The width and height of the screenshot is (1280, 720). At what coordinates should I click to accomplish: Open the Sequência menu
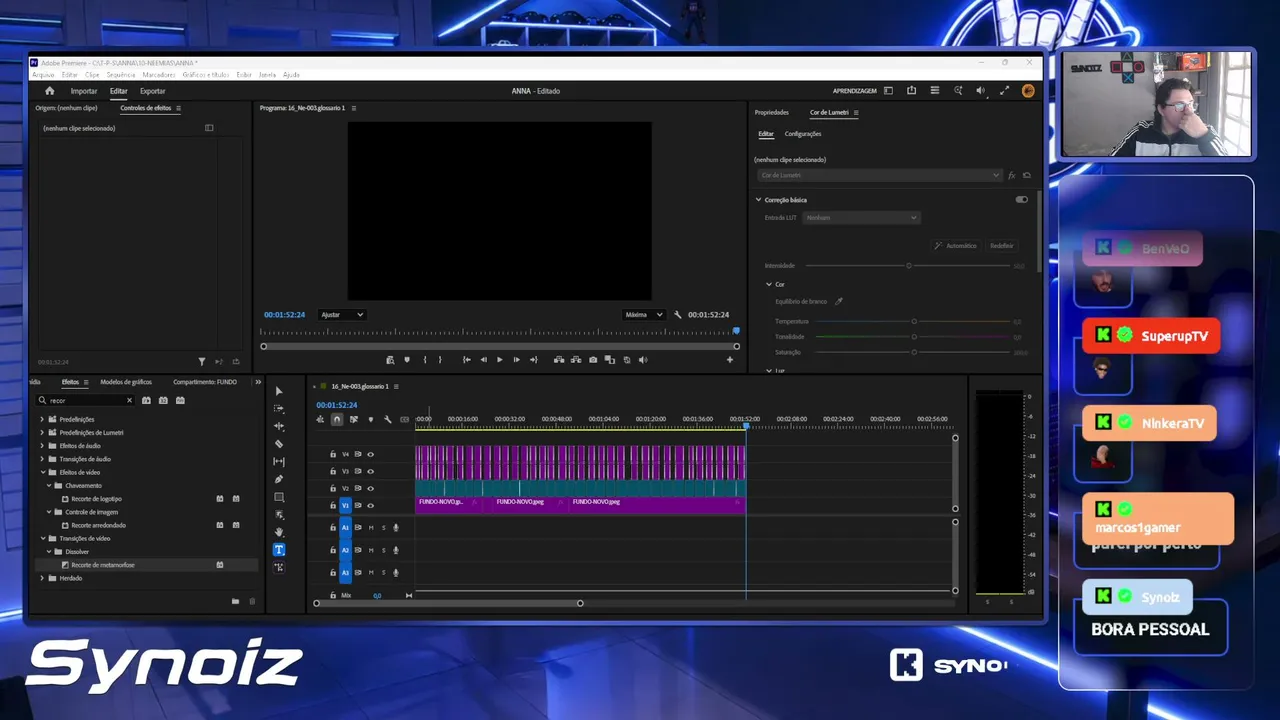pos(121,75)
